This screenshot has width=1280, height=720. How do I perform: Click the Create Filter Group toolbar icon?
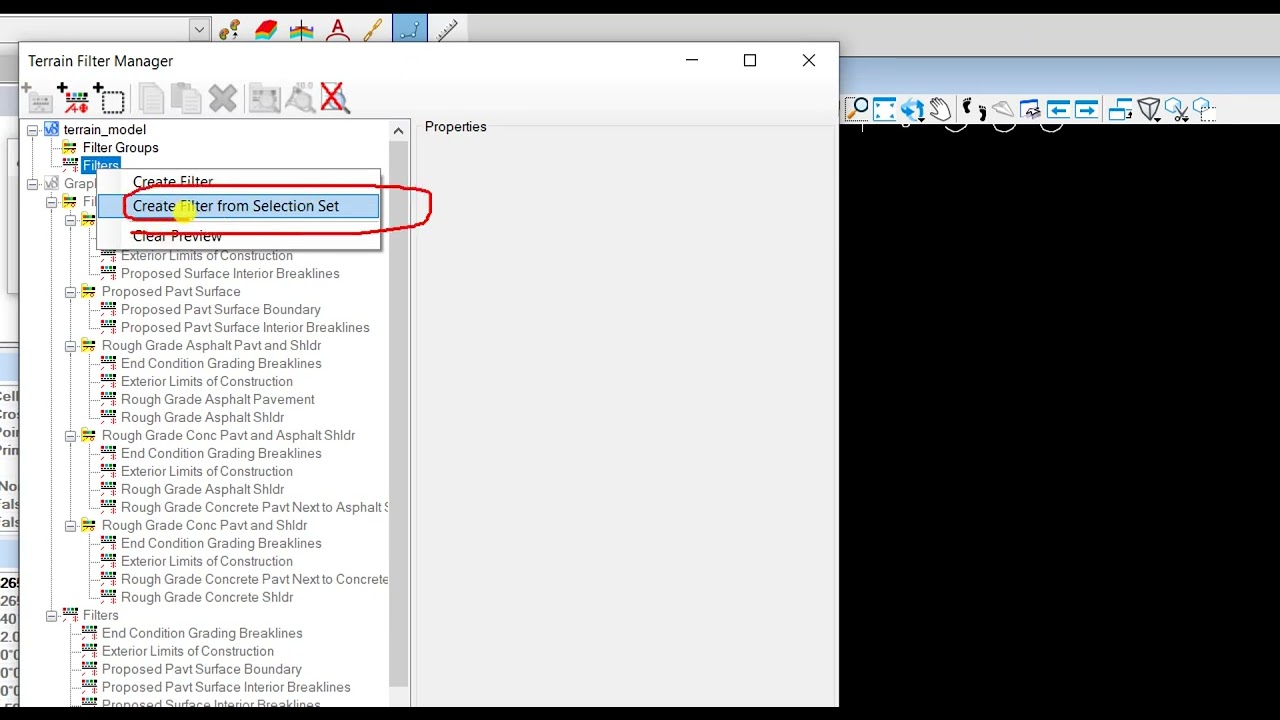click(39, 98)
